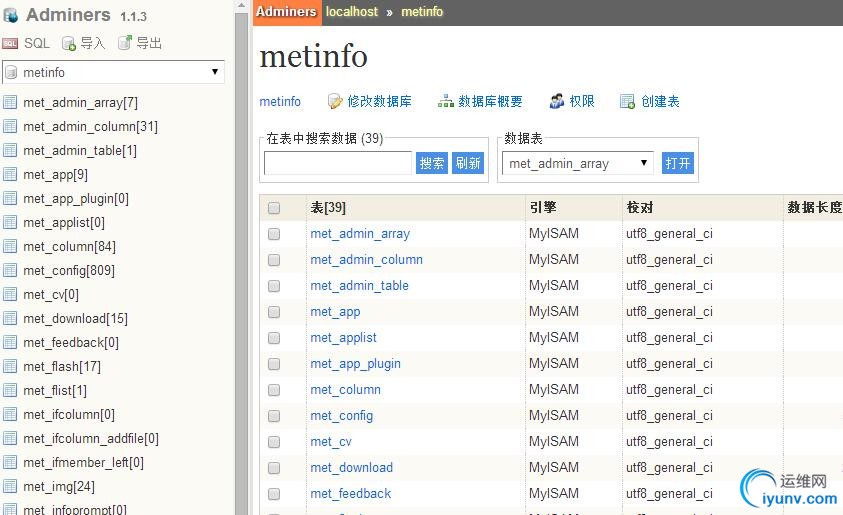Viewport: 843px width, 515px height.
Task: Toggle the select-all checkbox in table header
Action: pos(274,208)
